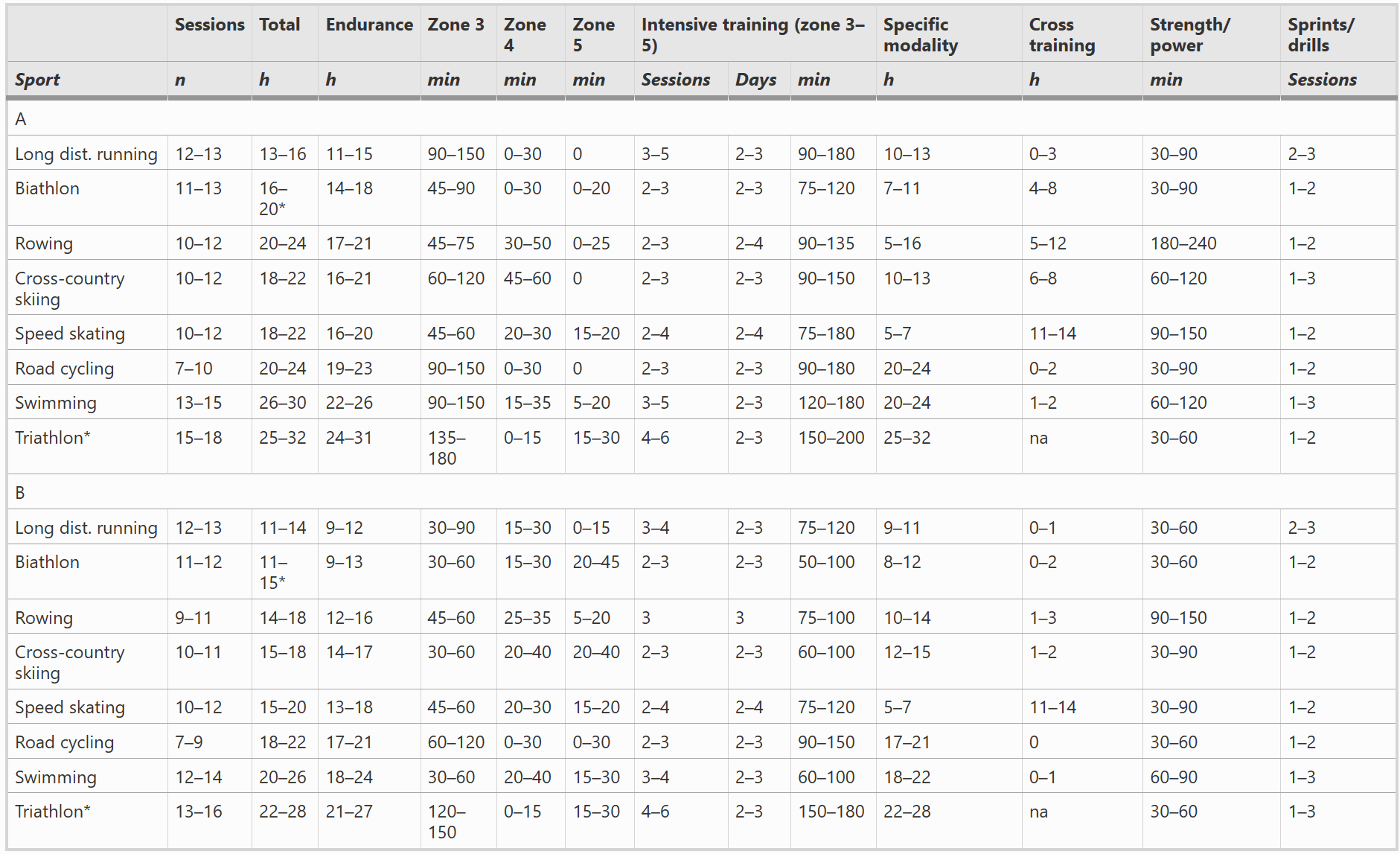Click the '26–30' Swimming total hours cell
1400x854 pixels.
[282, 403]
